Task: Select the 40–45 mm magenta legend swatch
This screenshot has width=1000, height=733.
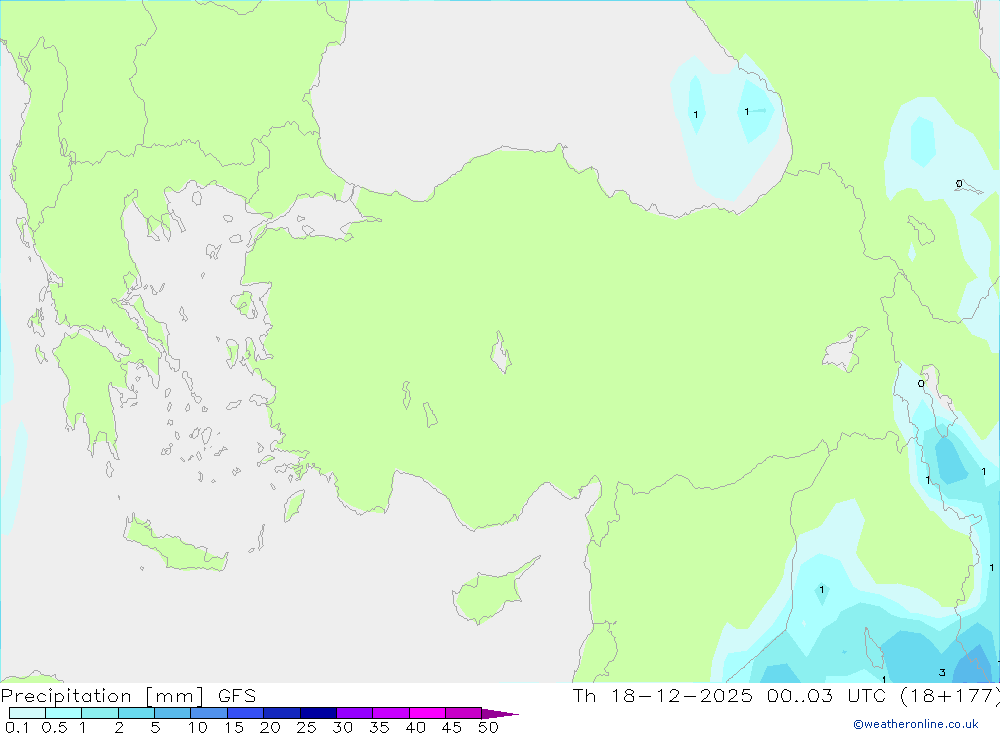Action: tap(427, 713)
